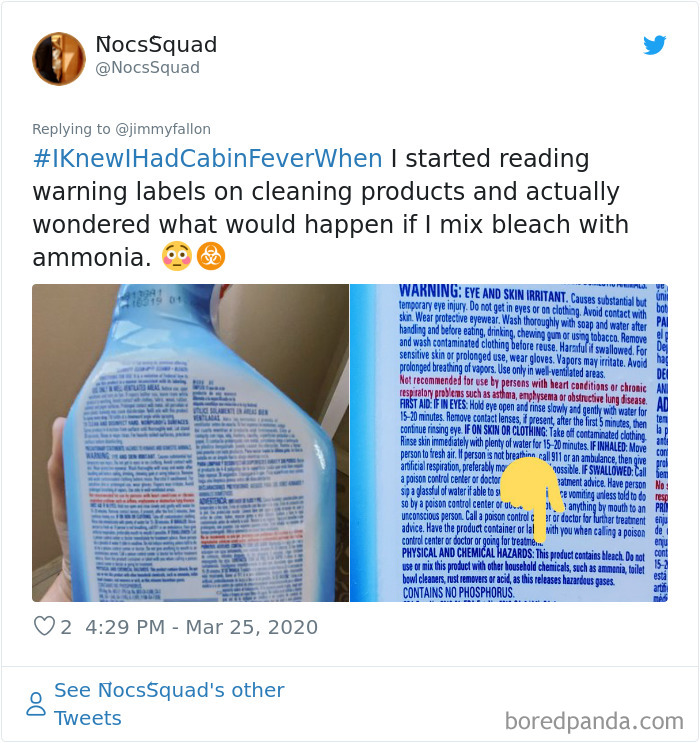Click the tweet text about bleach and ammonia
This screenshot has height=743, width=700.
tap(331, 208)
